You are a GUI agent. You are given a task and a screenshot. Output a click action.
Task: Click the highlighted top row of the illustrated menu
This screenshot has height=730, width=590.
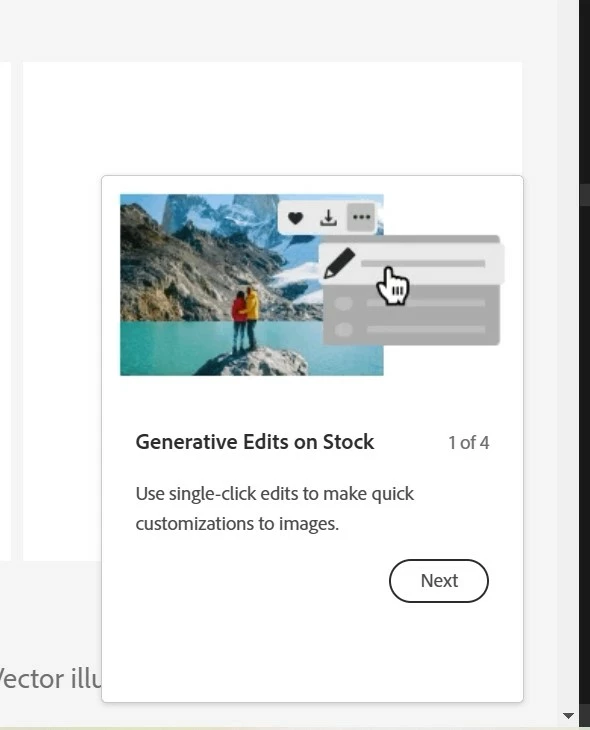(x=412, y=264)
